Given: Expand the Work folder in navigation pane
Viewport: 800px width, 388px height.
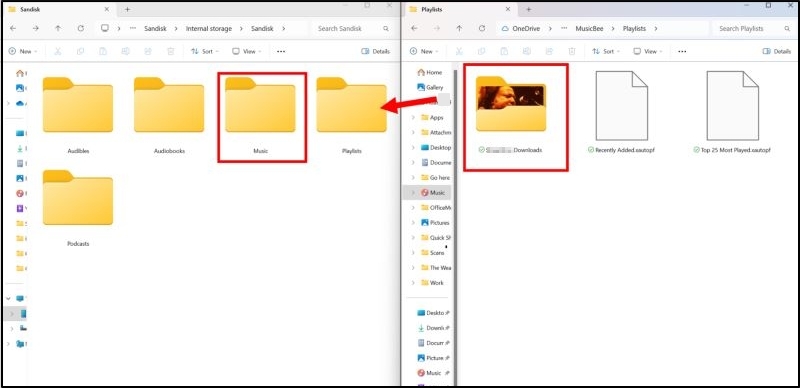Looking at the screenshot, I should point(413,283).
